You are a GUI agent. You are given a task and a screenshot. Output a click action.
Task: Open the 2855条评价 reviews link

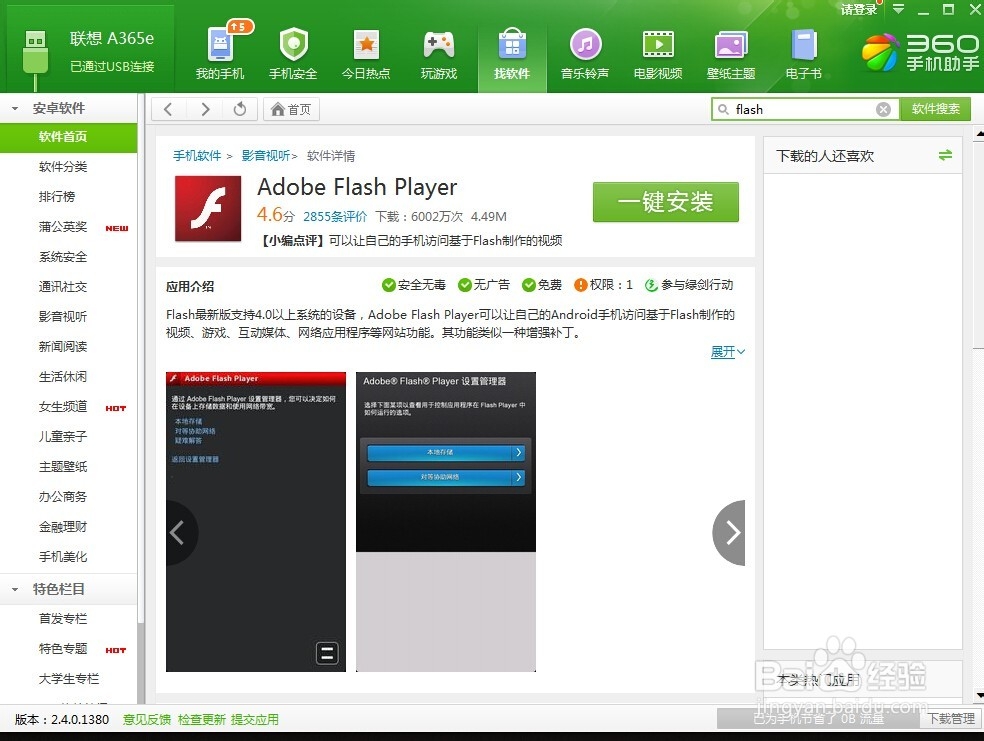(335, 216)
